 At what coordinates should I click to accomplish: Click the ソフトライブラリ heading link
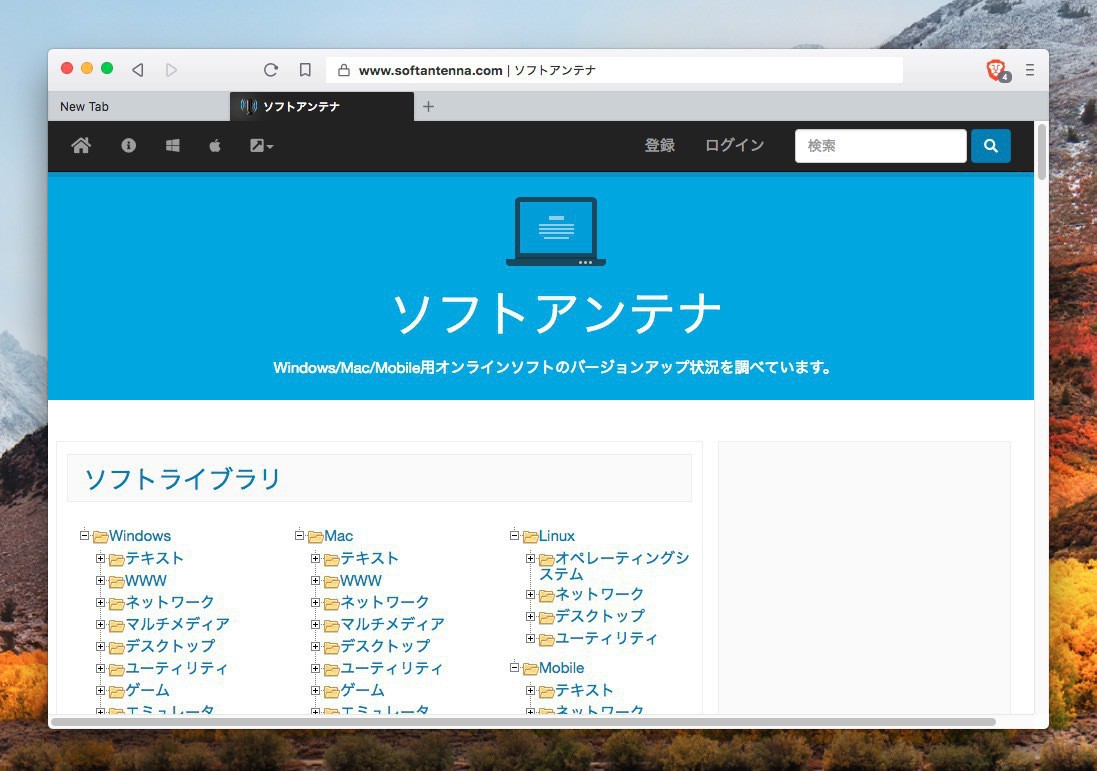[183, 479]
